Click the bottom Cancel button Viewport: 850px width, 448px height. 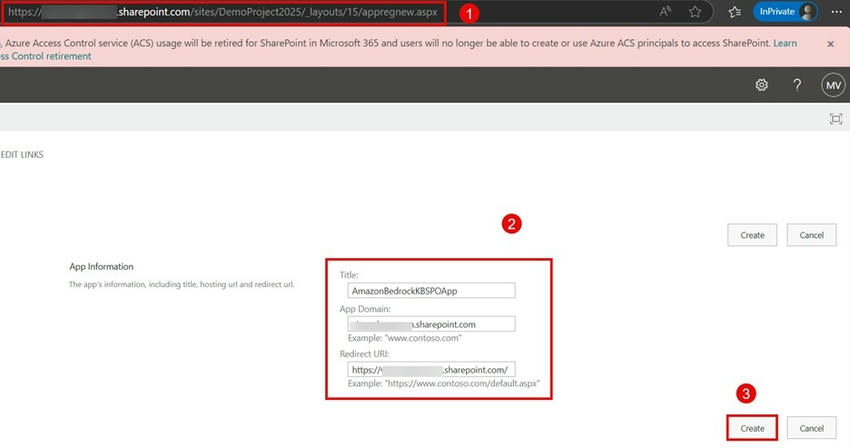click(x=812, y=428)
